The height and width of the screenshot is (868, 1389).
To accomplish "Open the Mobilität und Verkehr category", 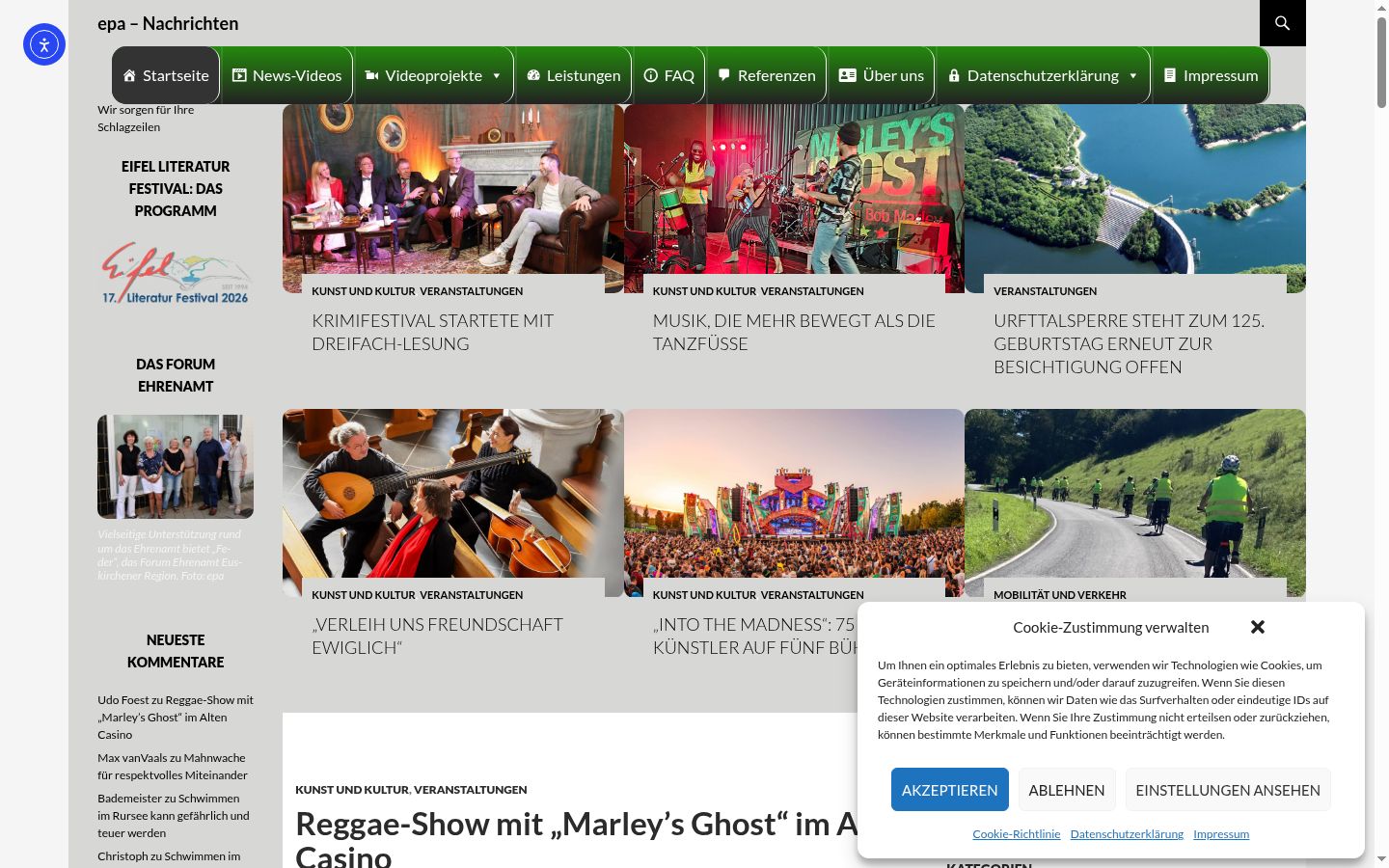I will click(x=1060, y=595).
